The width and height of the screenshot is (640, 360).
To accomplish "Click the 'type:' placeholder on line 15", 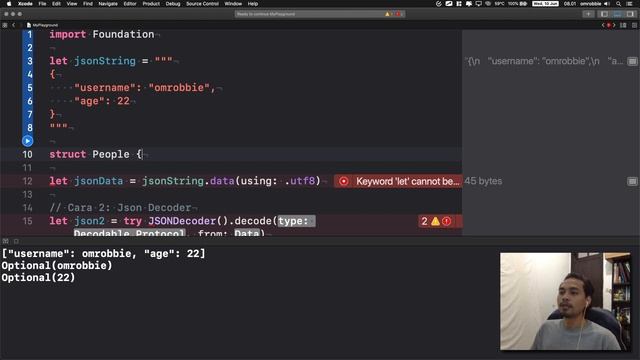I will [x=296, y=221].
